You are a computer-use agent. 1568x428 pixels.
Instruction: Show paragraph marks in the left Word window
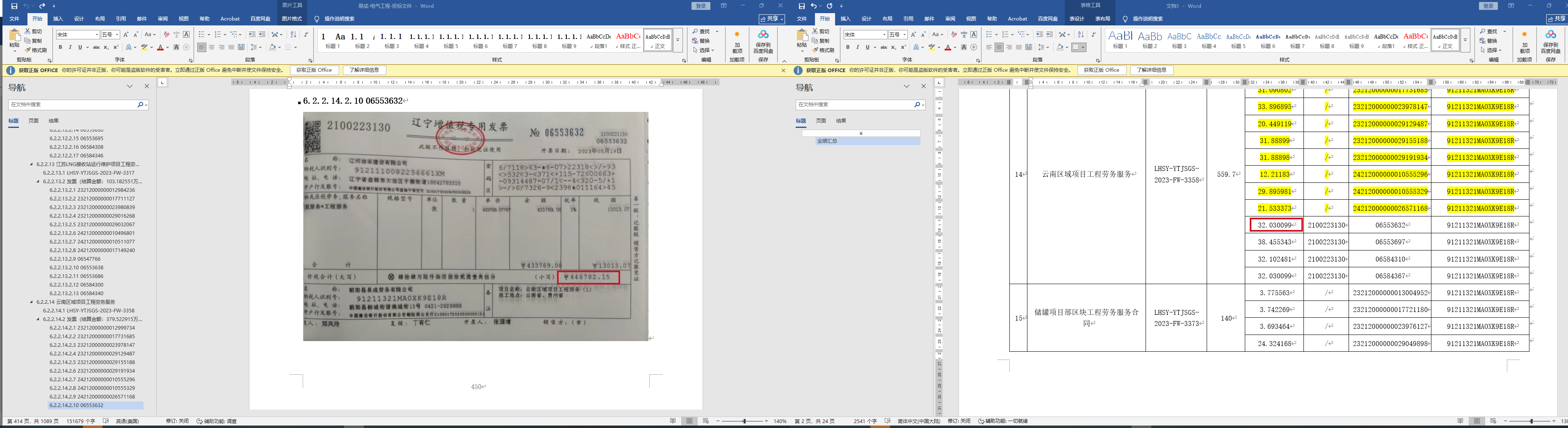pos(306,35)
